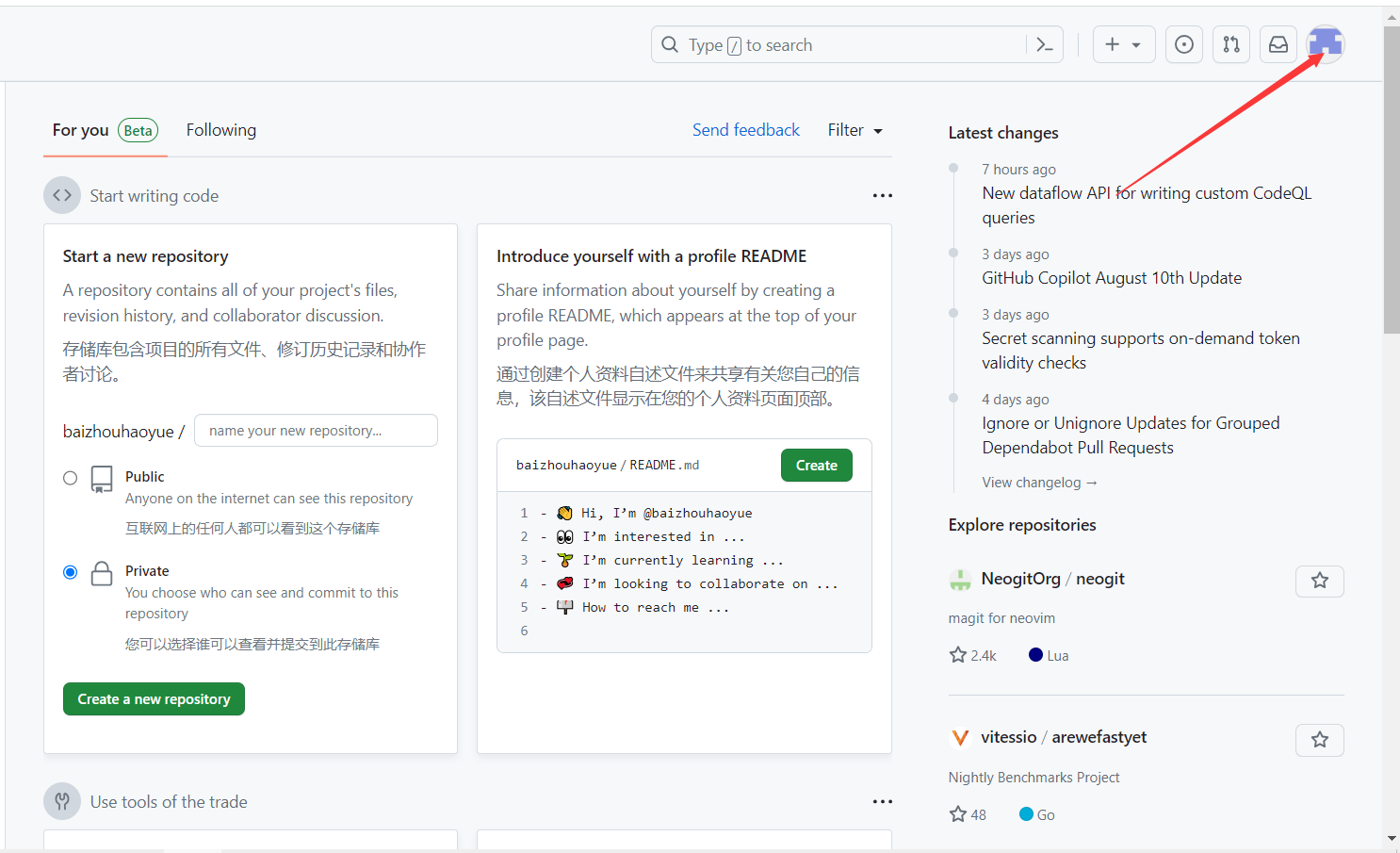Open the command palette icon in search bar

1044,44
